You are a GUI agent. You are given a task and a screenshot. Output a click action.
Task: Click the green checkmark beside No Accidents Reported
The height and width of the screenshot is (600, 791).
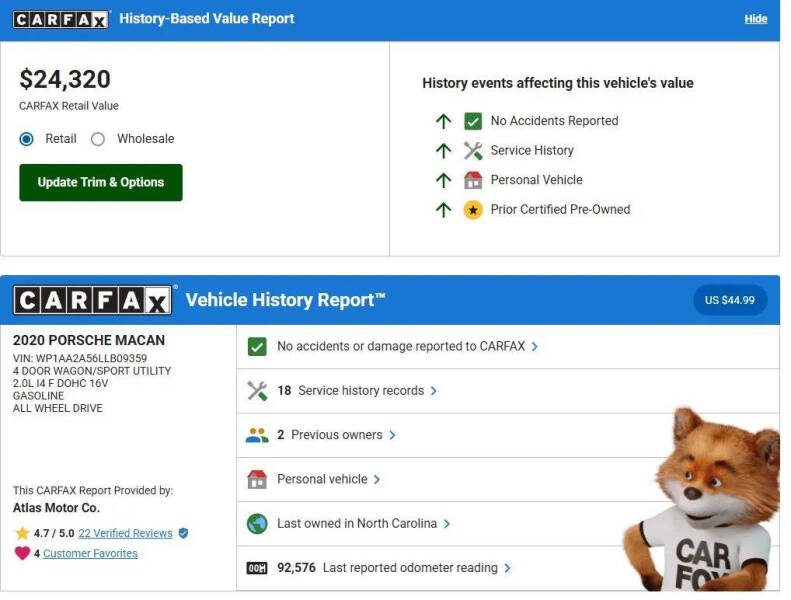click(473, 121)
